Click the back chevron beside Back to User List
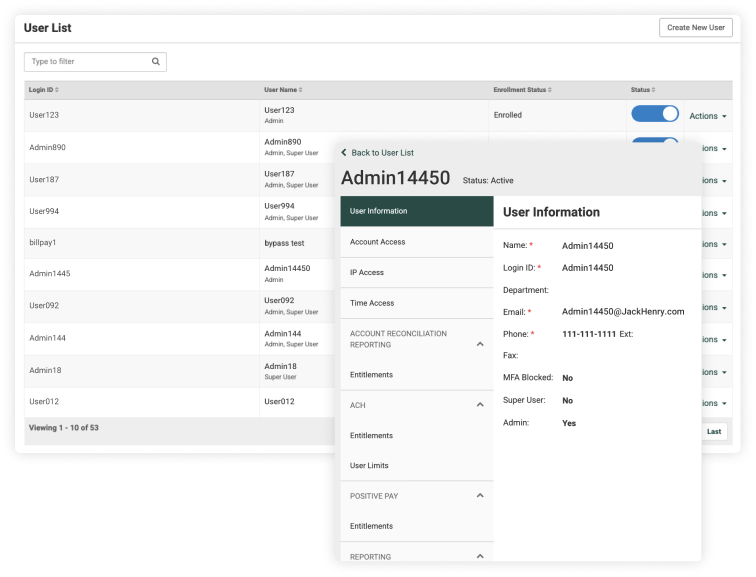 [344, 153]
